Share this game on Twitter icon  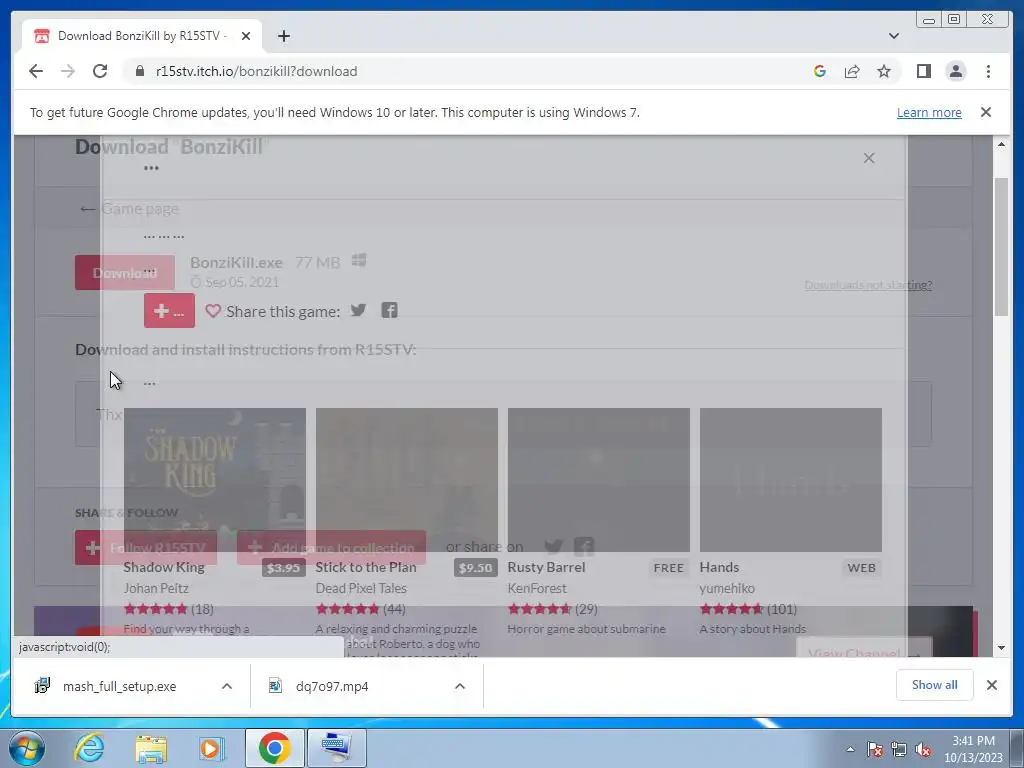(358, 310)
